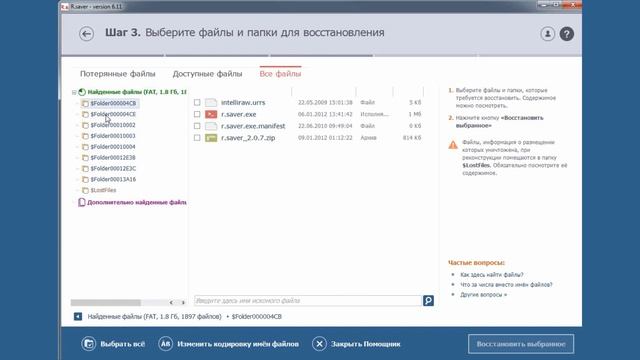The image size is (640, 360).
Task: Click the 'Выбрать всё' icon
Action: click(x=89, y=344)
